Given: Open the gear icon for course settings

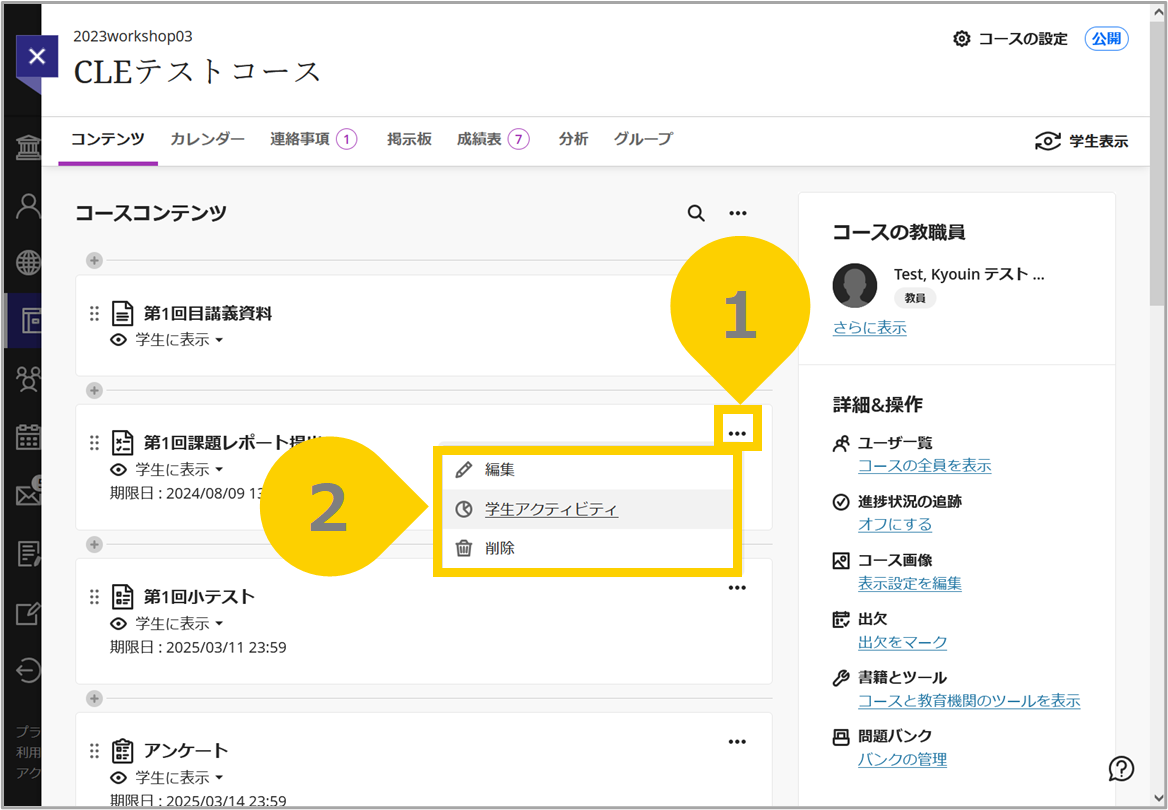Looking at the screenshot, I should pos(962,39).
